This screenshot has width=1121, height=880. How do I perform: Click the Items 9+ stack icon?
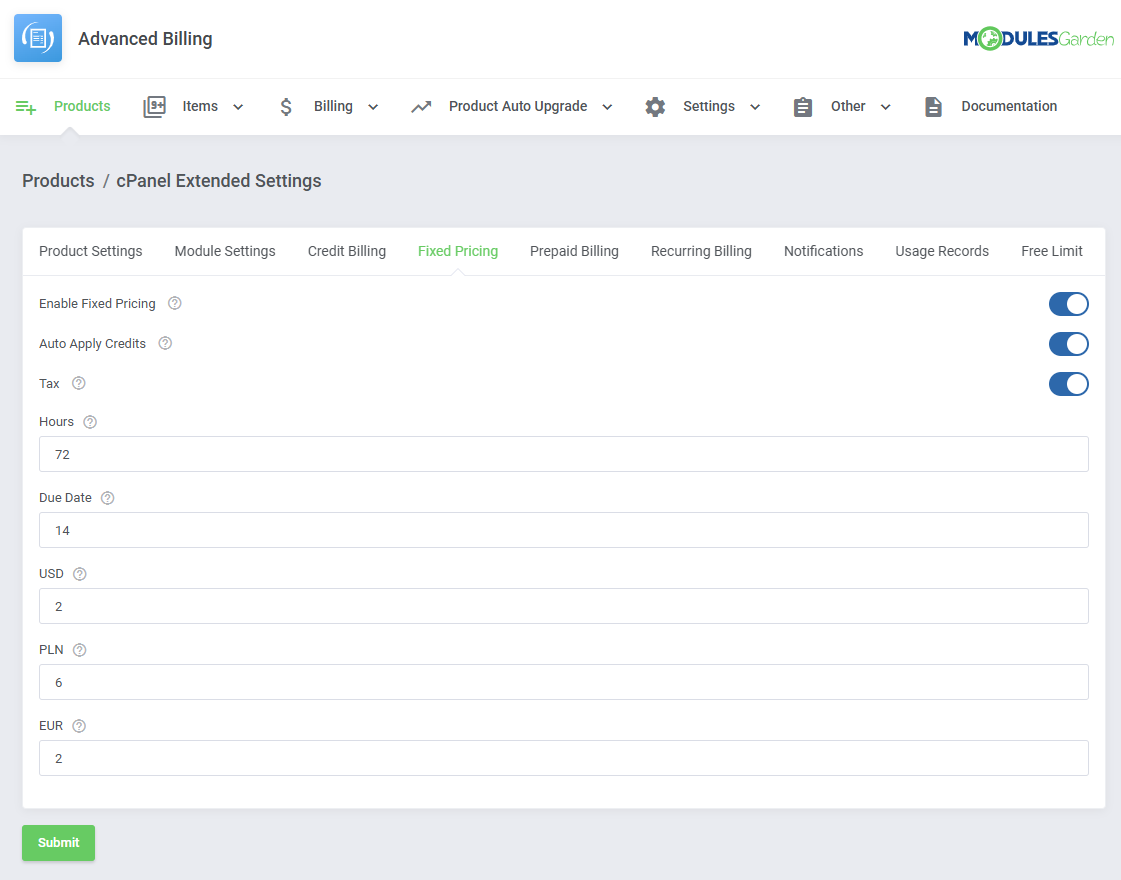[154, 107]
